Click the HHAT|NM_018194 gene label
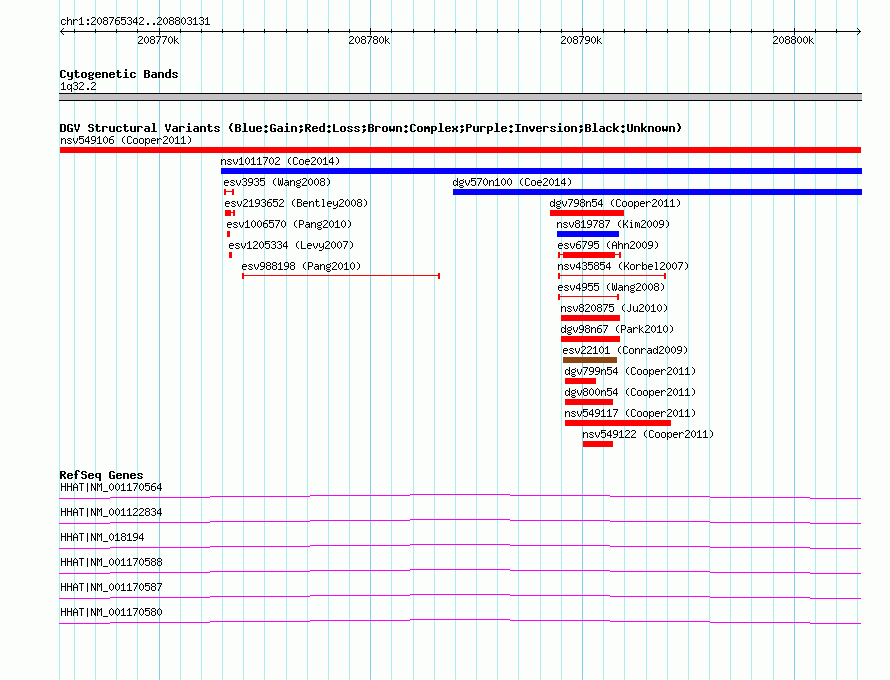 (x=102, y=537)
